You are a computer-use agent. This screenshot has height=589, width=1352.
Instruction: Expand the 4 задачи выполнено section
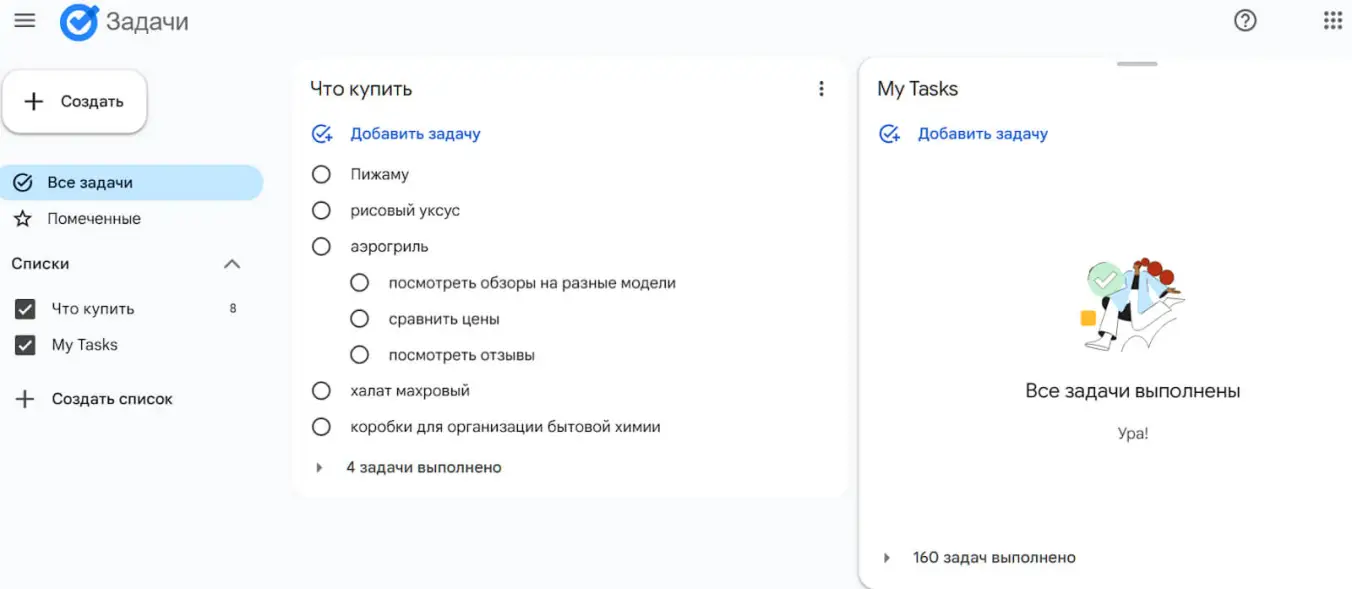320,468
